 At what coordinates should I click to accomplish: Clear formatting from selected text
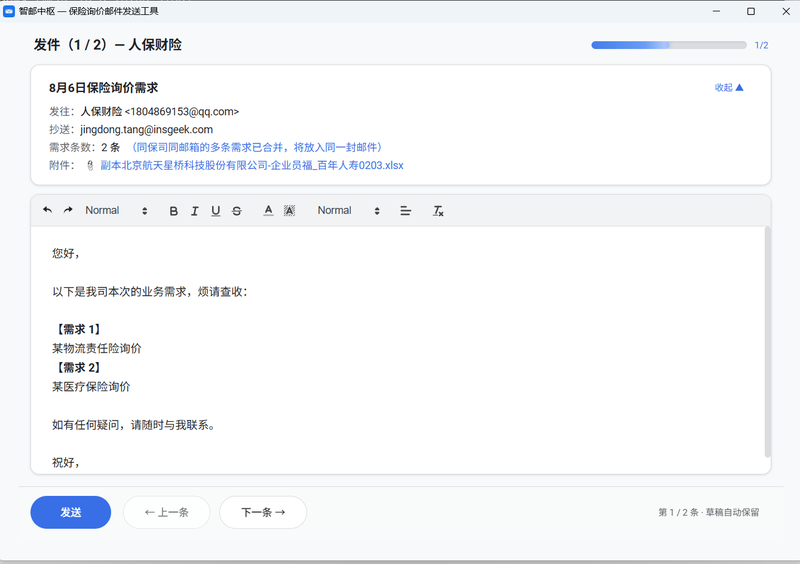pyautogui.click(x=438, y=211)
